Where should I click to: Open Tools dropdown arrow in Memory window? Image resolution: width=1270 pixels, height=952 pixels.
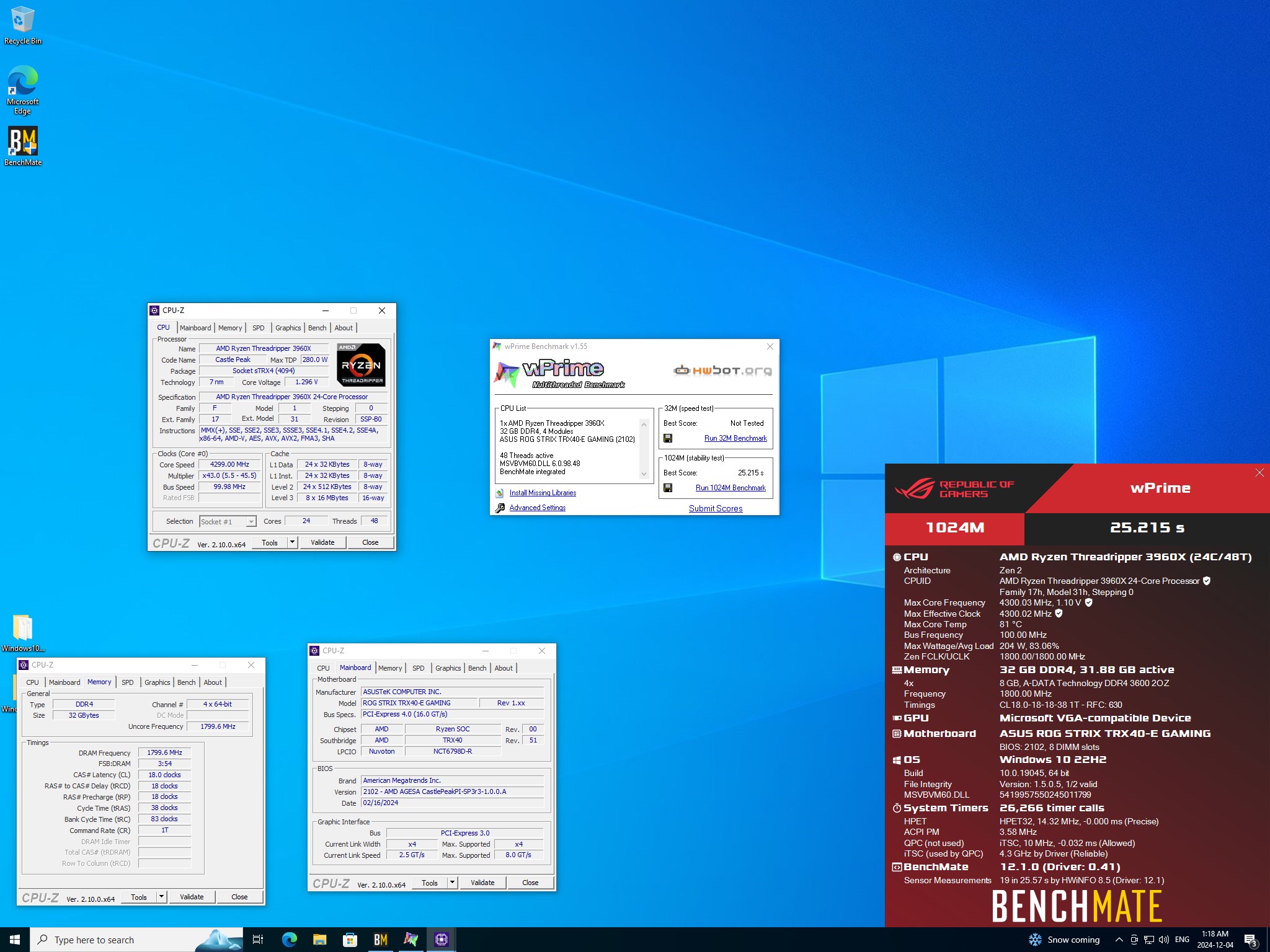(x=161, y=897)
